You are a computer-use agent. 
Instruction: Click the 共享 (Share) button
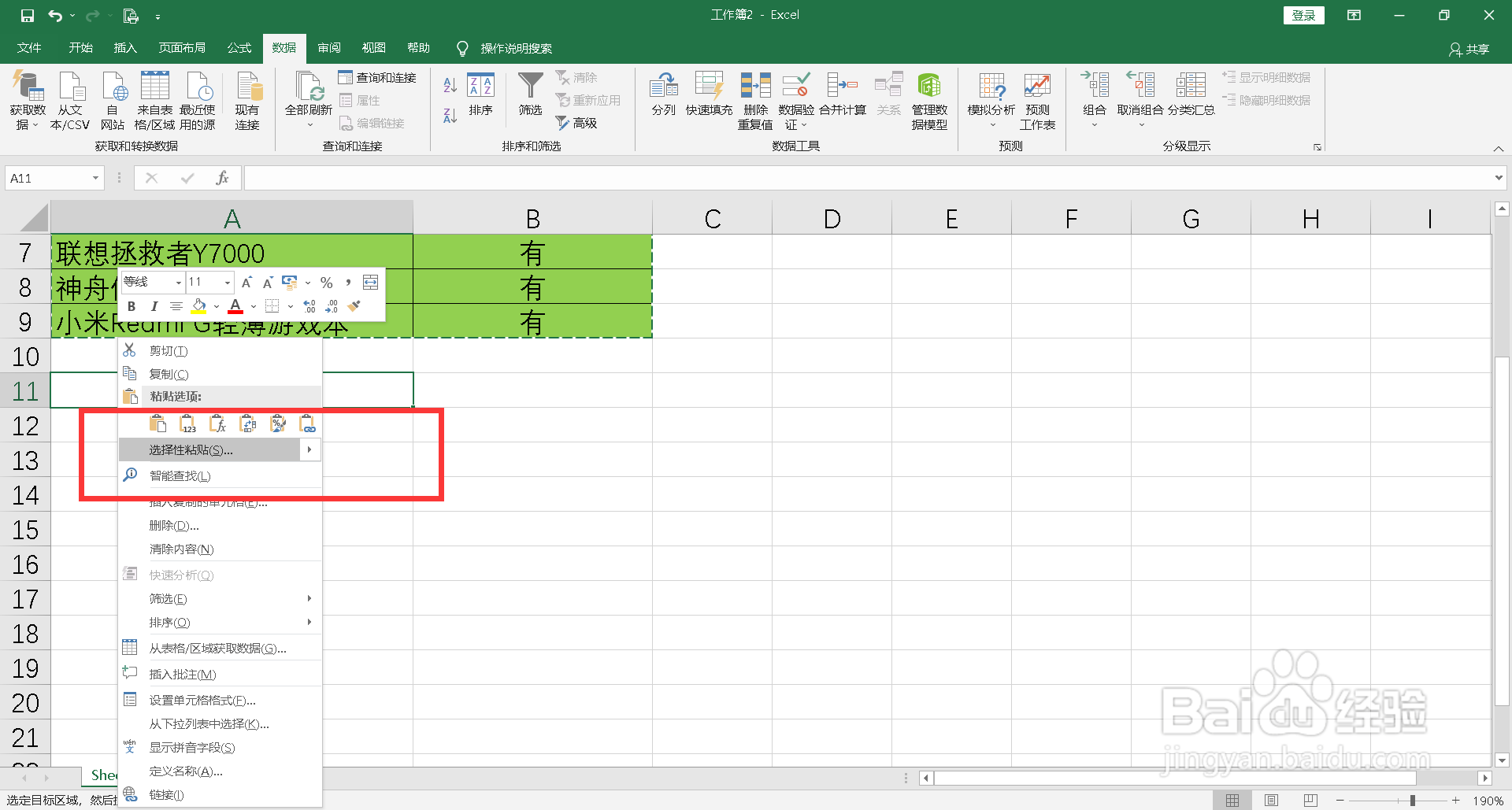pyautogui.click(x=1469, y=49)
